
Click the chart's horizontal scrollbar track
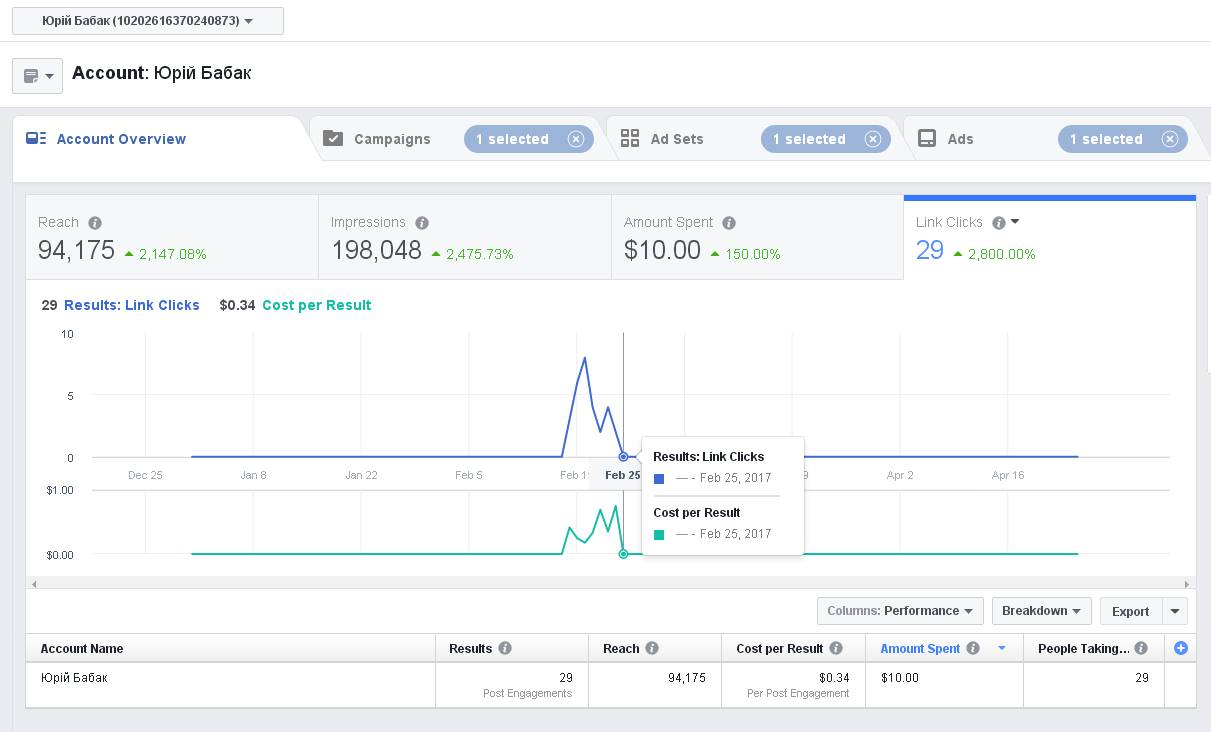(x=610, y=584)
